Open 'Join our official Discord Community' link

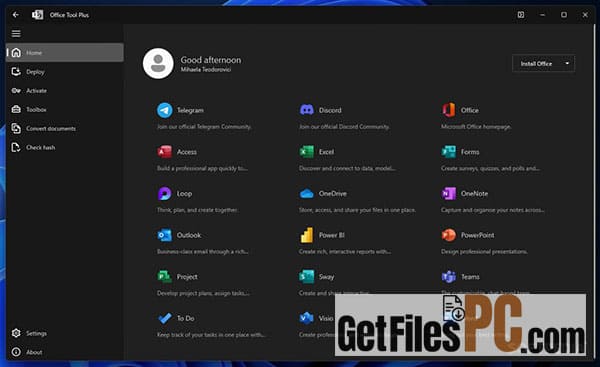tap(344, 127)
